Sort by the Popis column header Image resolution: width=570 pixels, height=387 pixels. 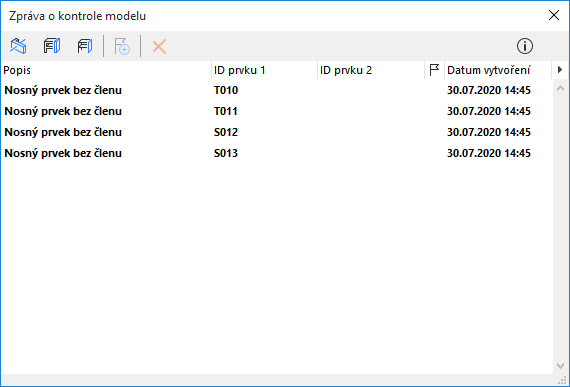pos(106,70)
